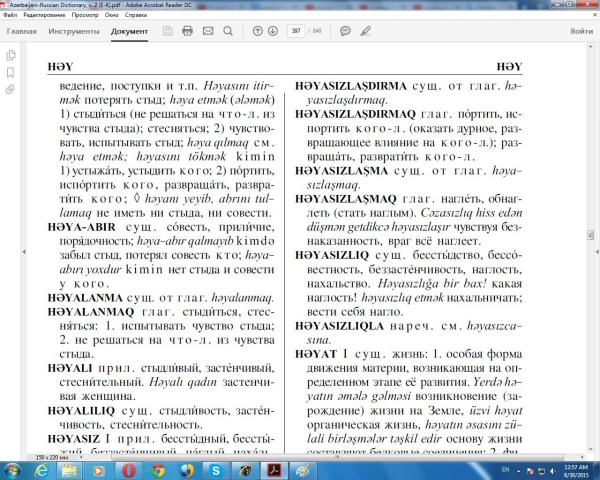Open the Find text magnifier icon

click(x=229, y=31)
